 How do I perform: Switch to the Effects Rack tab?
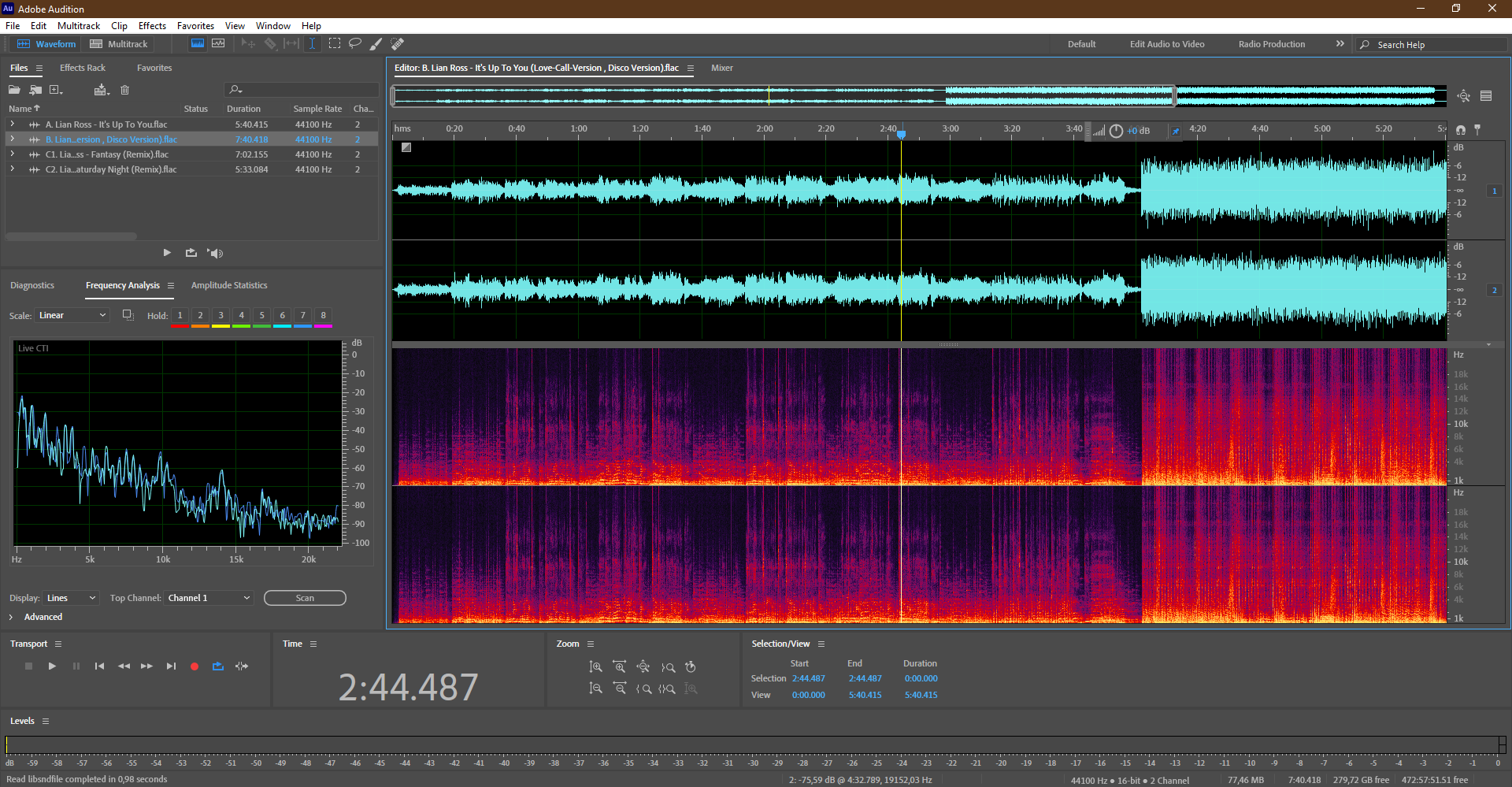(83, 68)
